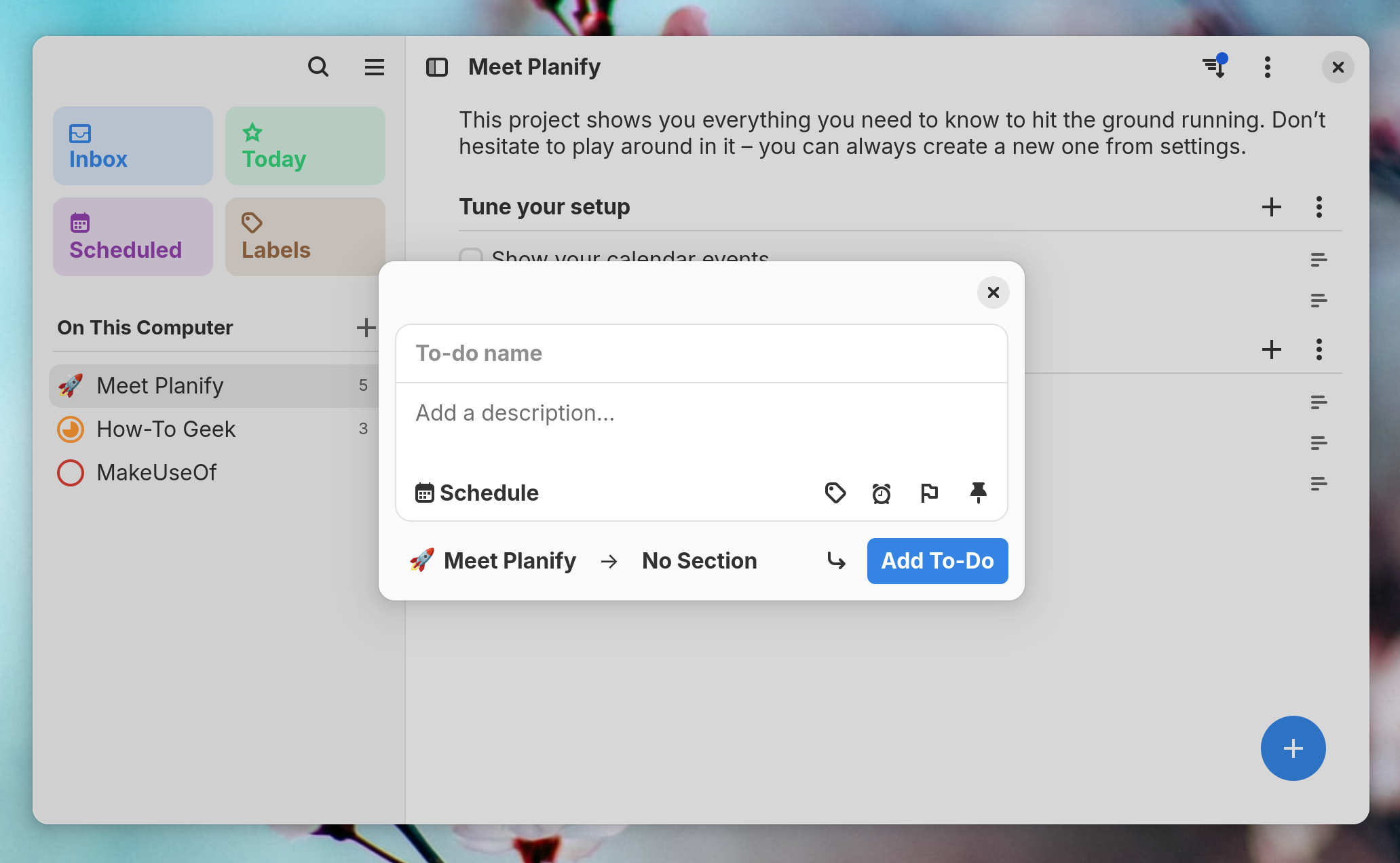
Task: Expand the No Section dropdown in dialog
Action: click(699, 560)
